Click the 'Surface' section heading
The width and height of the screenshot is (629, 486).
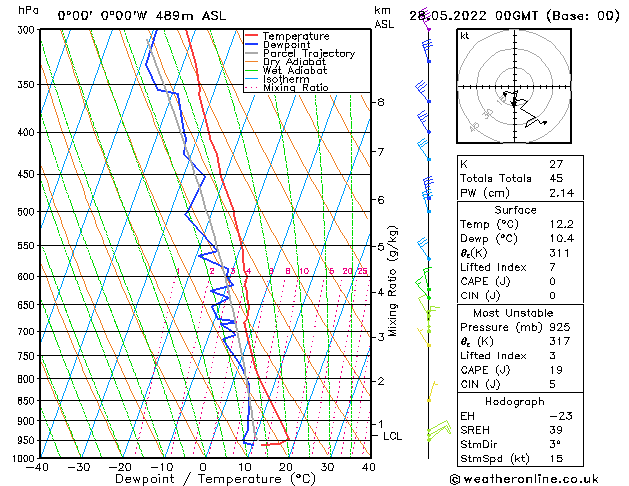pyautogui.click(x=515, y=210)
